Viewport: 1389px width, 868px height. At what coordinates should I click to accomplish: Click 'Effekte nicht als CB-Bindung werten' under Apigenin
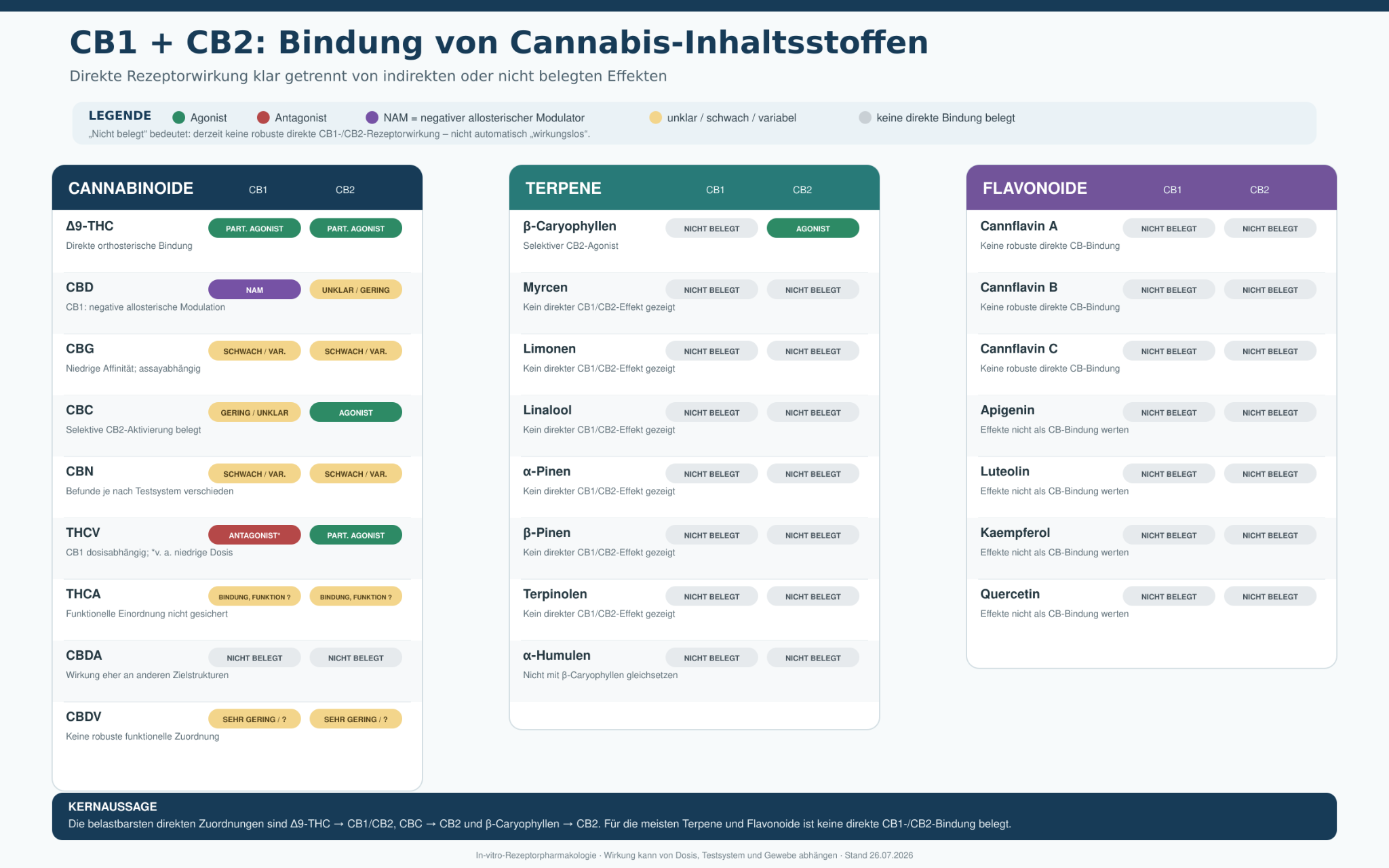1054,430
